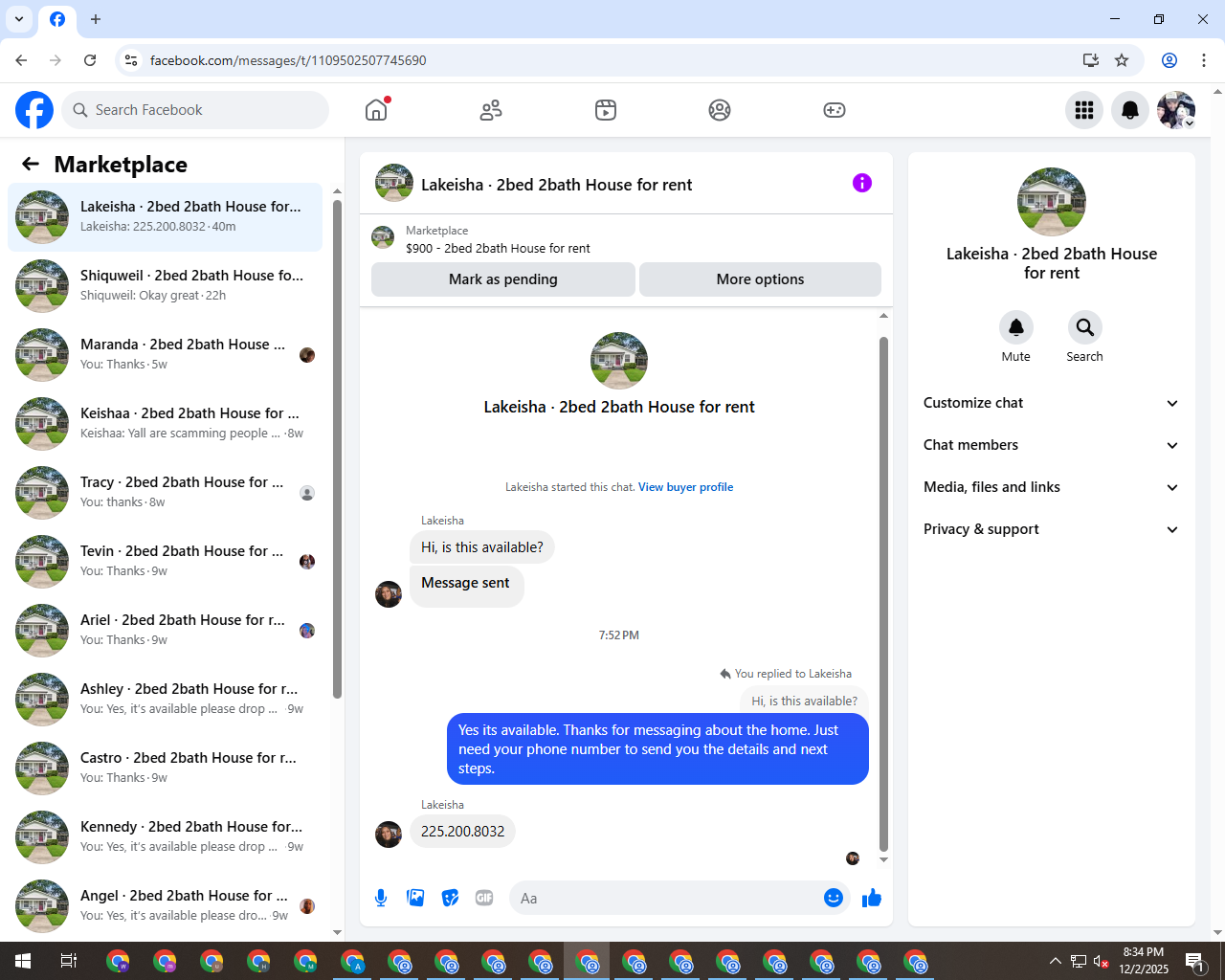
Task: Click conversation list scrollbar
Action: 337,448
